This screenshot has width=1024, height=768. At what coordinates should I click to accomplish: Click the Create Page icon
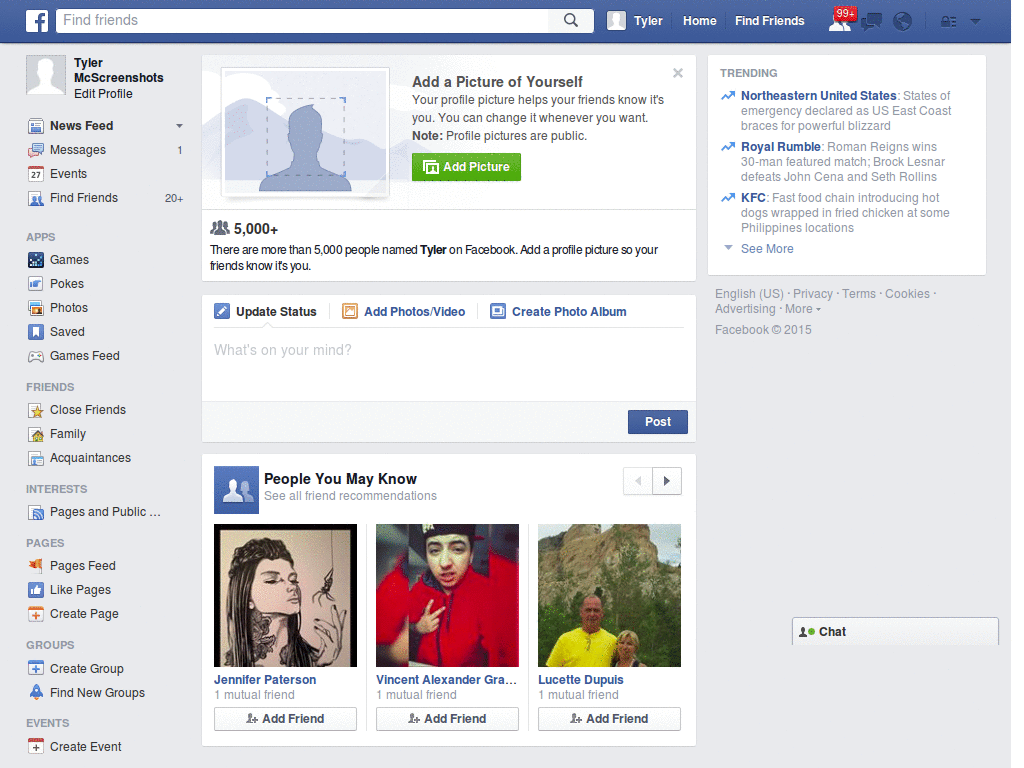tap(36, 614)
